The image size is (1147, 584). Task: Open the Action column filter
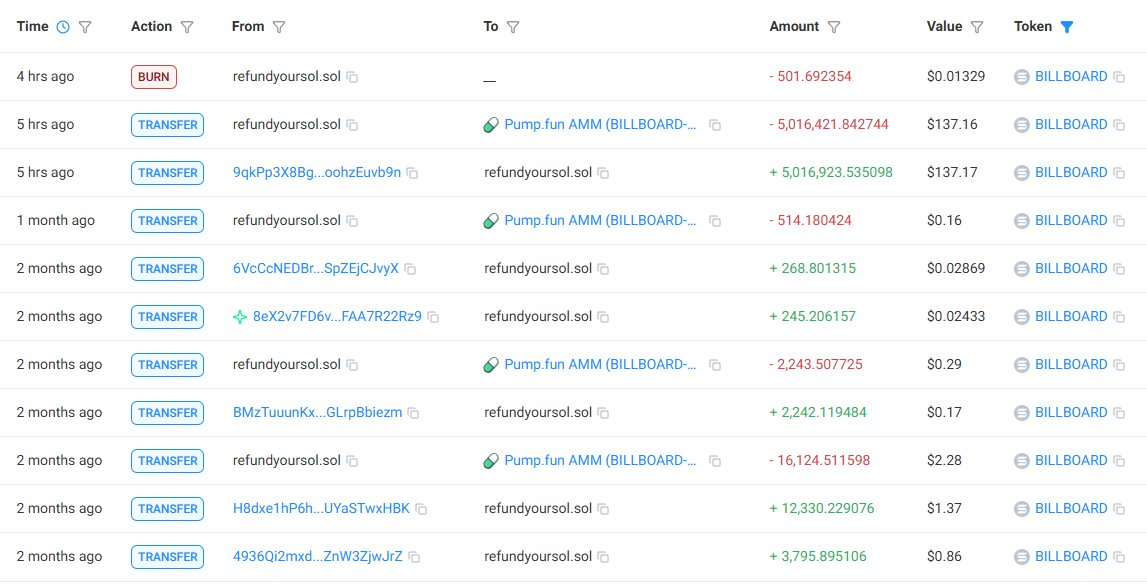187,27
